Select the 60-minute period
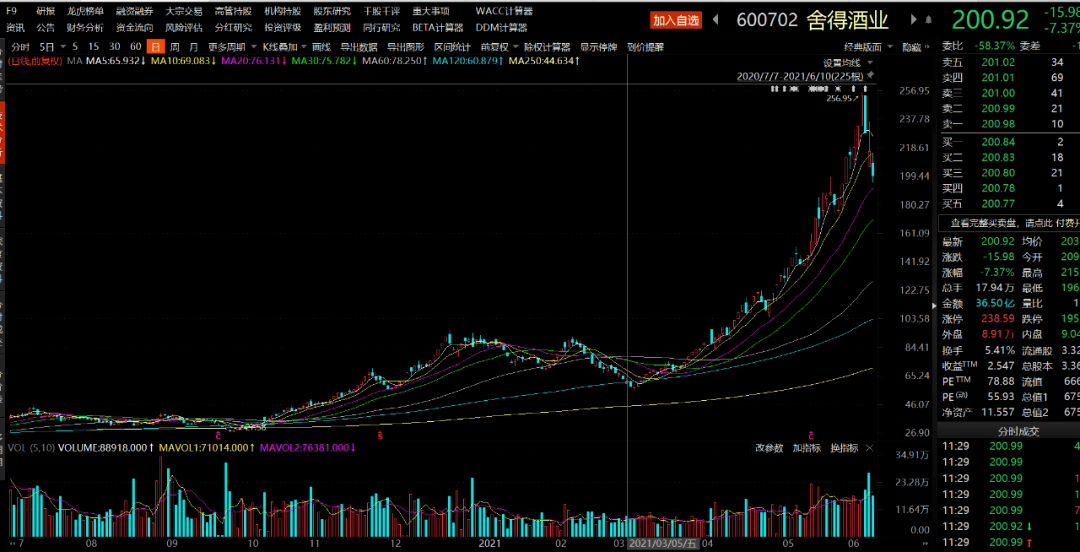Viewport: 1080px width, 552px height. pos(136,48)
